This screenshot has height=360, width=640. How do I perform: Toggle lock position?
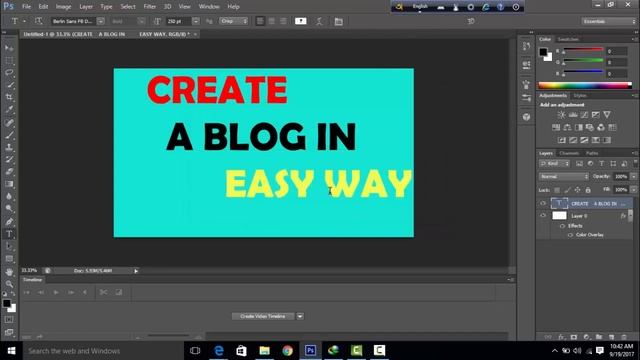(578, 190)
